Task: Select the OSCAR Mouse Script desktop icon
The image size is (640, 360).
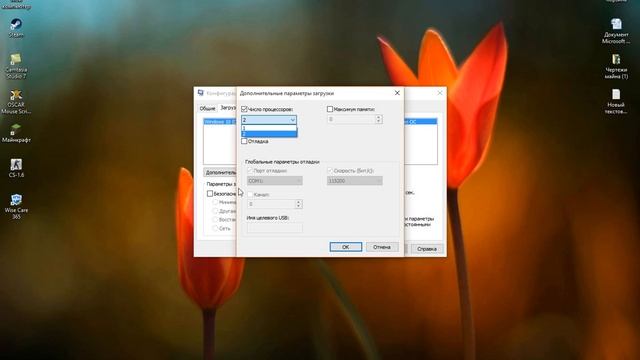Action: tap(16, 102)
